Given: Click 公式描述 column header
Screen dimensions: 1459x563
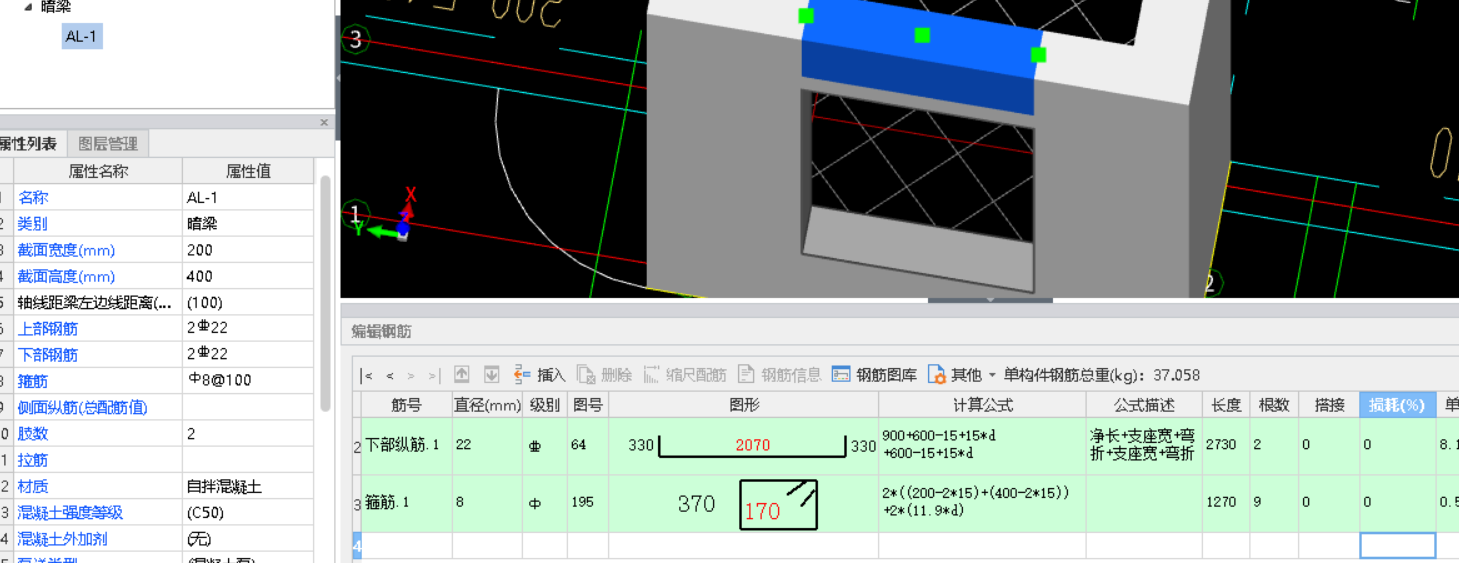Looking at the screenshot, I should click(x=1144, y=405).
